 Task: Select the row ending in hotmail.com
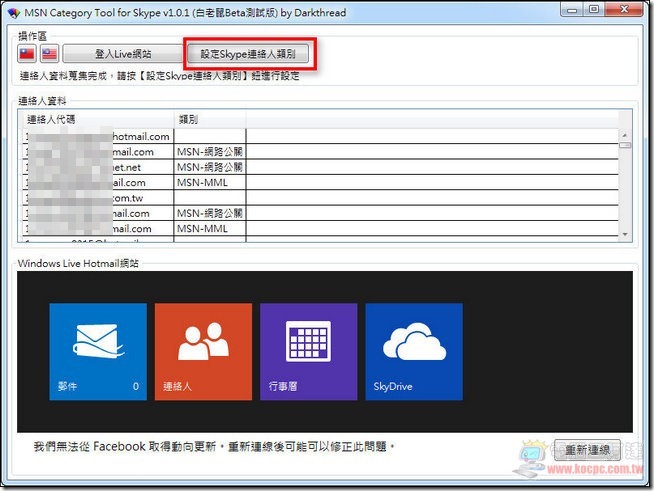pos(321,136)
